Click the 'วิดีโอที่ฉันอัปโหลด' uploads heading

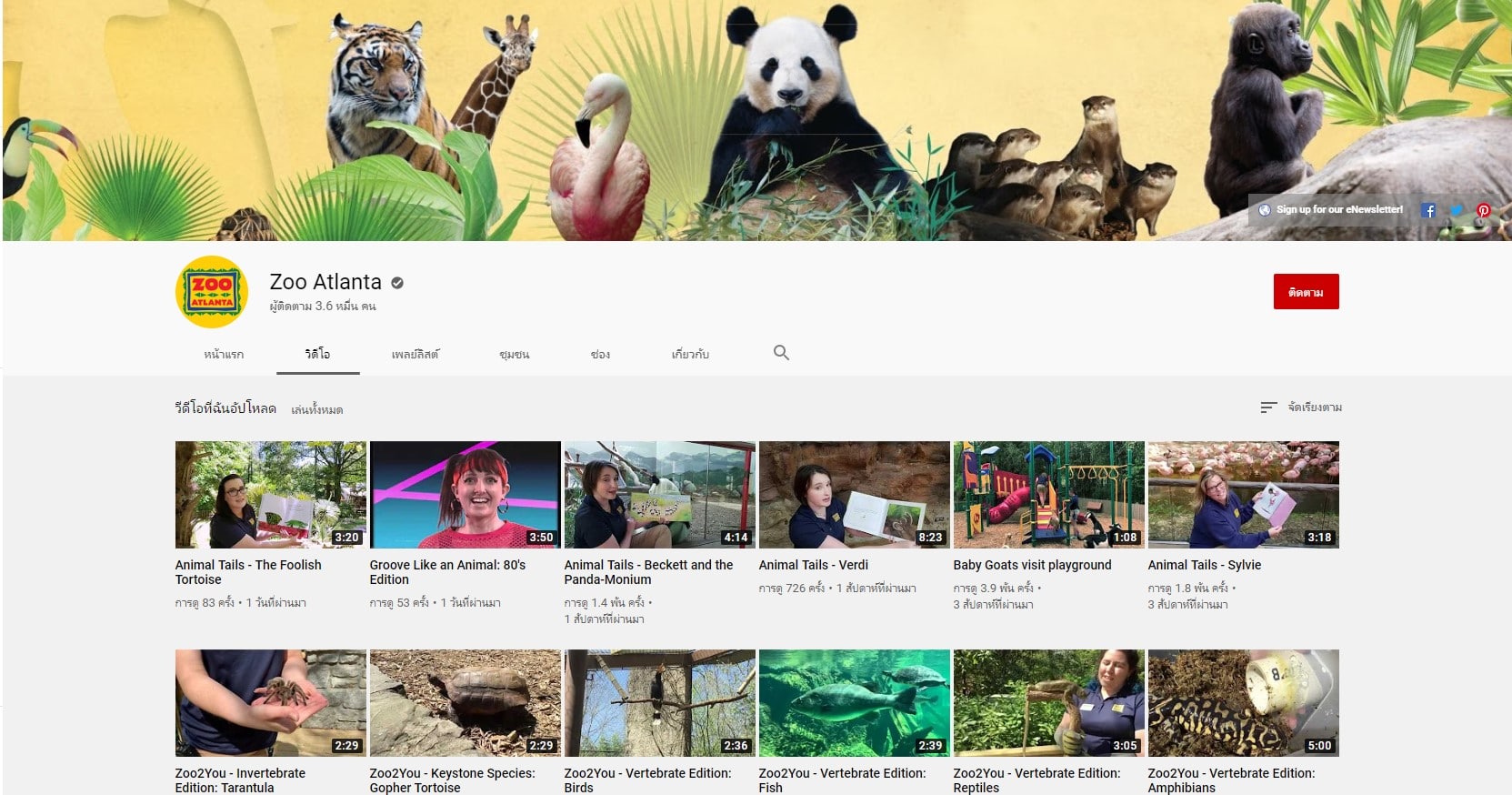point(225,408)
